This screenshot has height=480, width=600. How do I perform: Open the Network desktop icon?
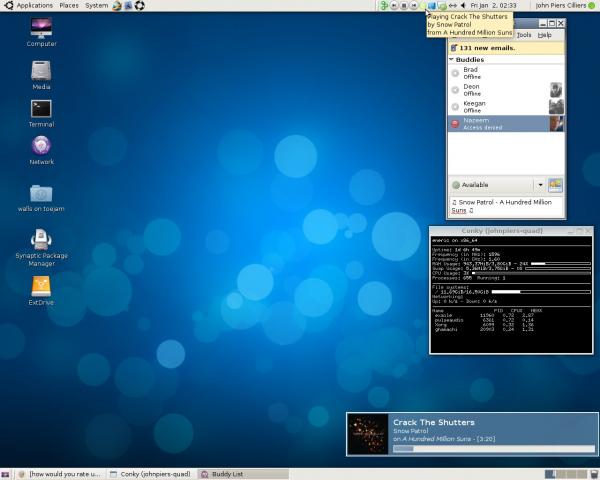point(41,147)
